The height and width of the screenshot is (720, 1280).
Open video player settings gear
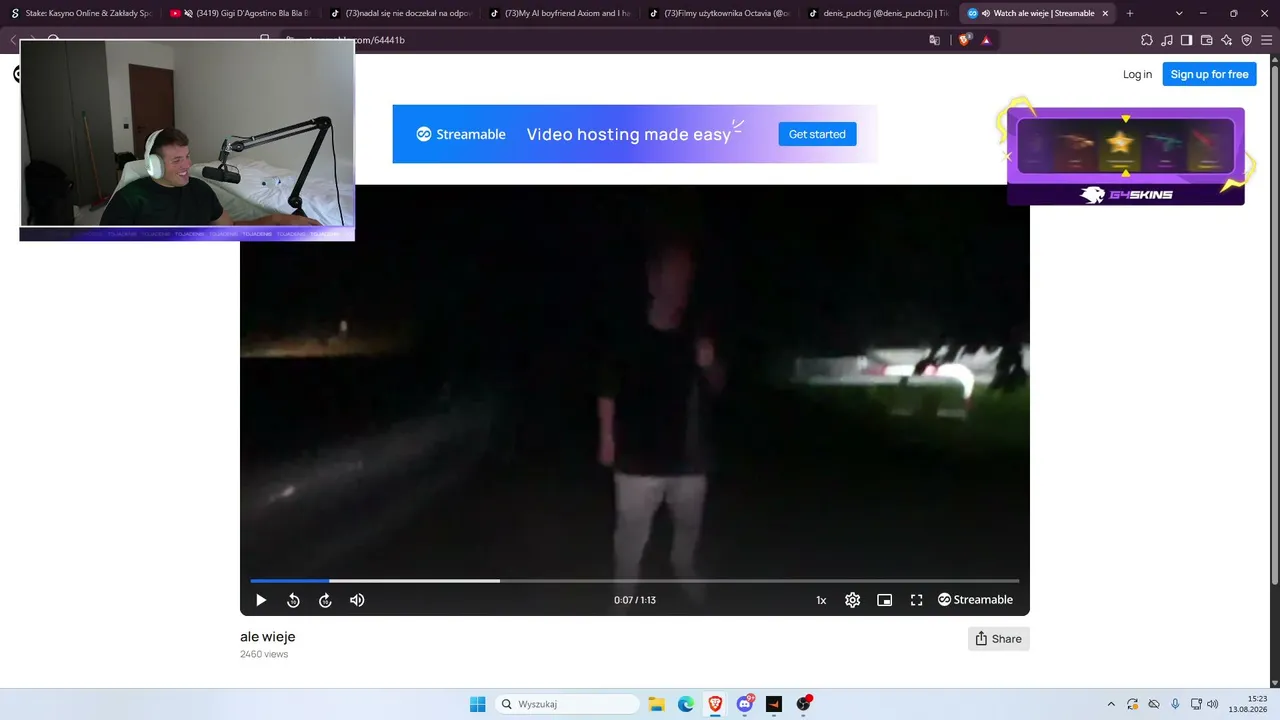(x=853, y=600)
